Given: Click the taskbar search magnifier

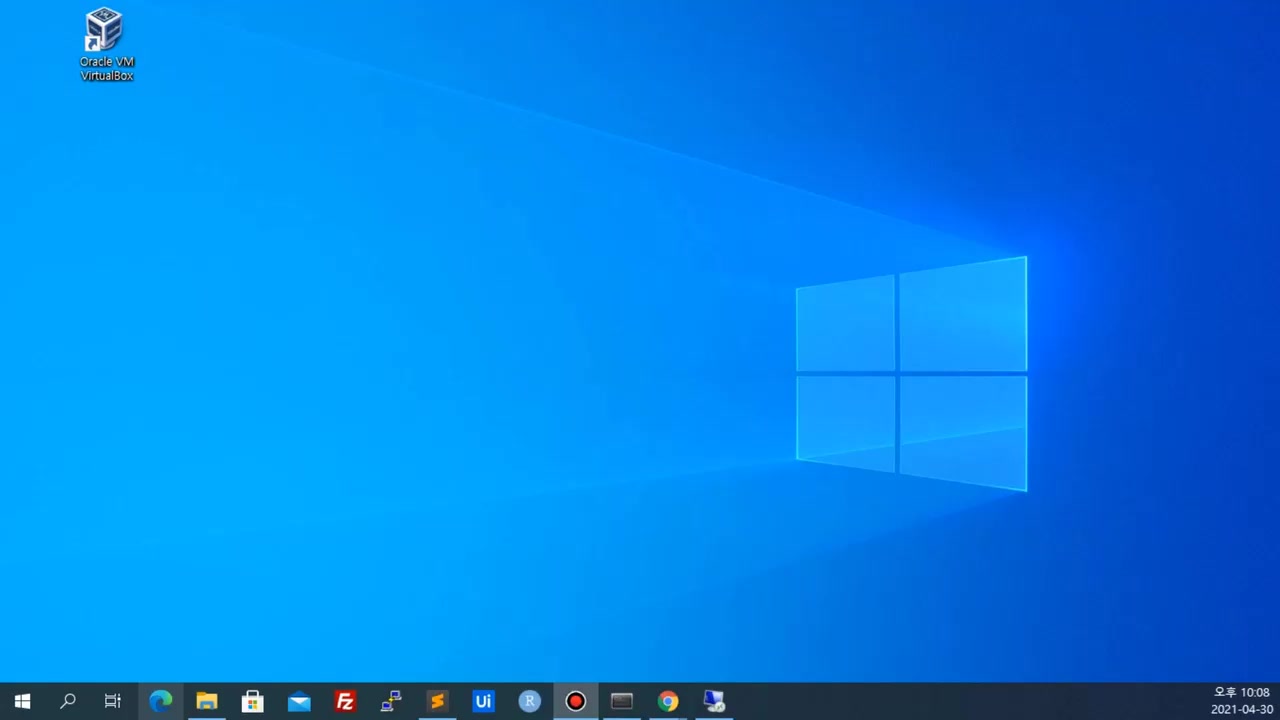Looking at the screenshot, I should pos(68,701).
